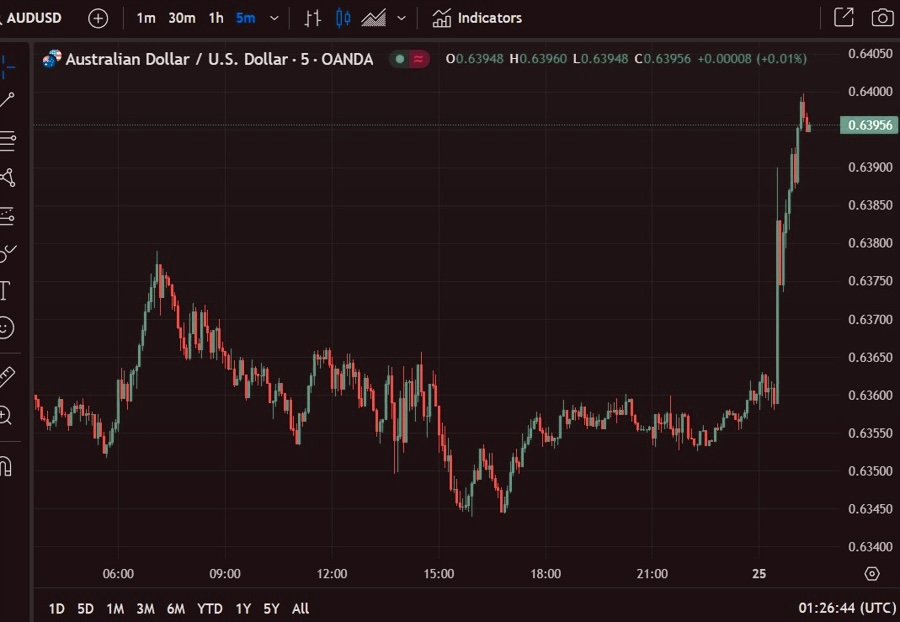Click the UTC time zone clock
Screen dimensions: 900x622
pyautogui.click(x=846, y=608)
